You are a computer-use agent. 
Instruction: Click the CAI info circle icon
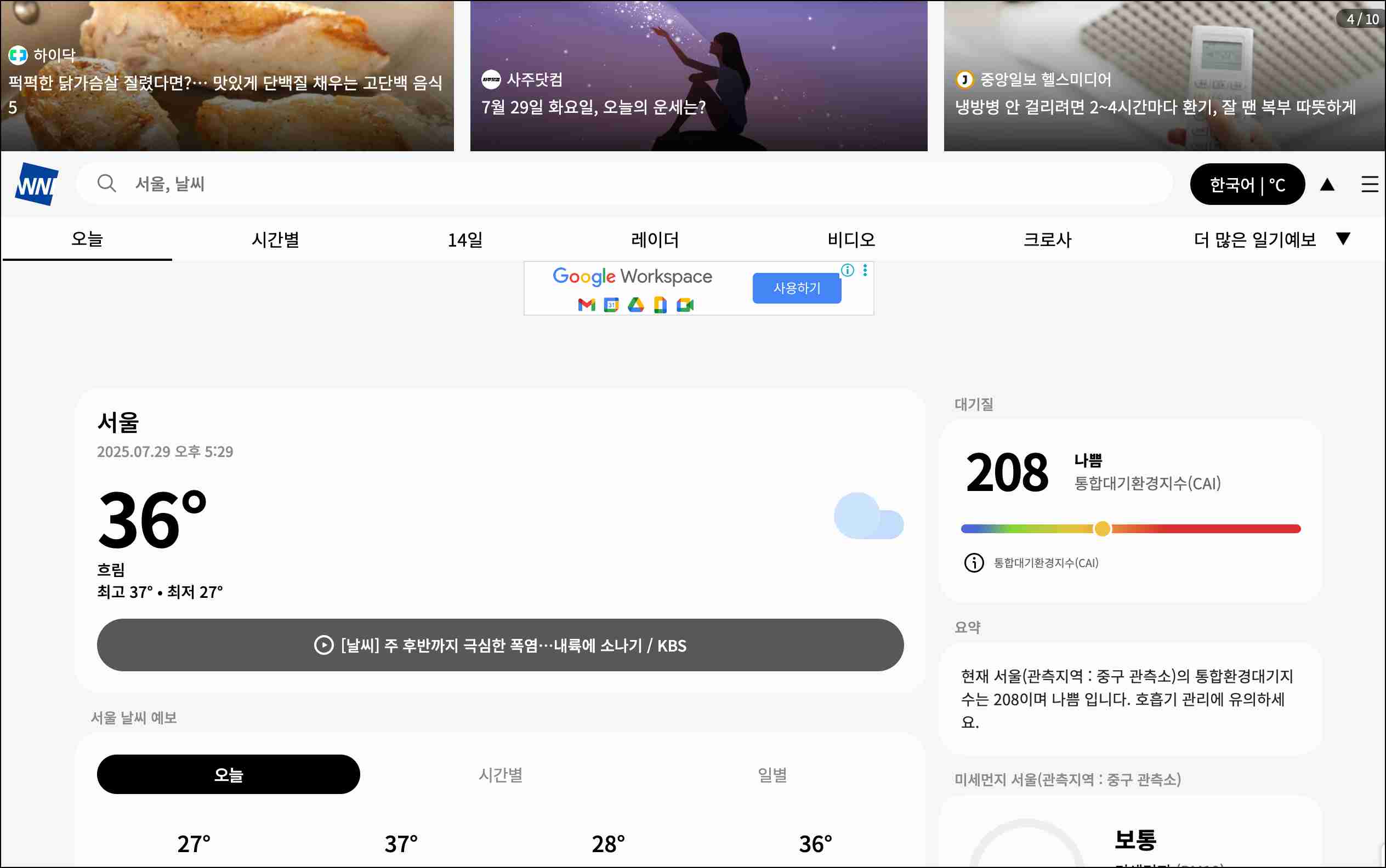974,563
